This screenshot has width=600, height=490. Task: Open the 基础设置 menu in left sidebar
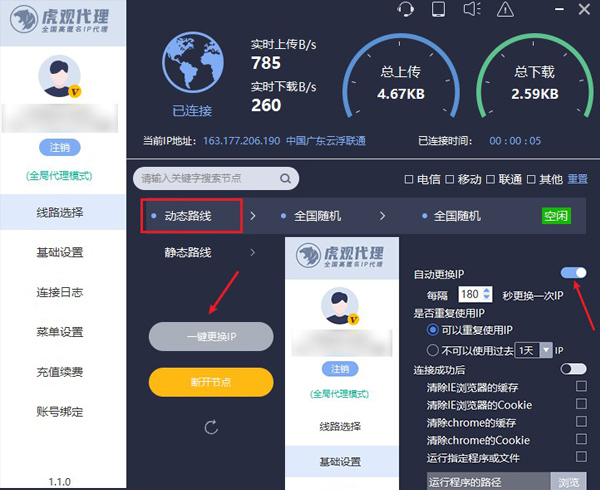(x=60, y=251)
